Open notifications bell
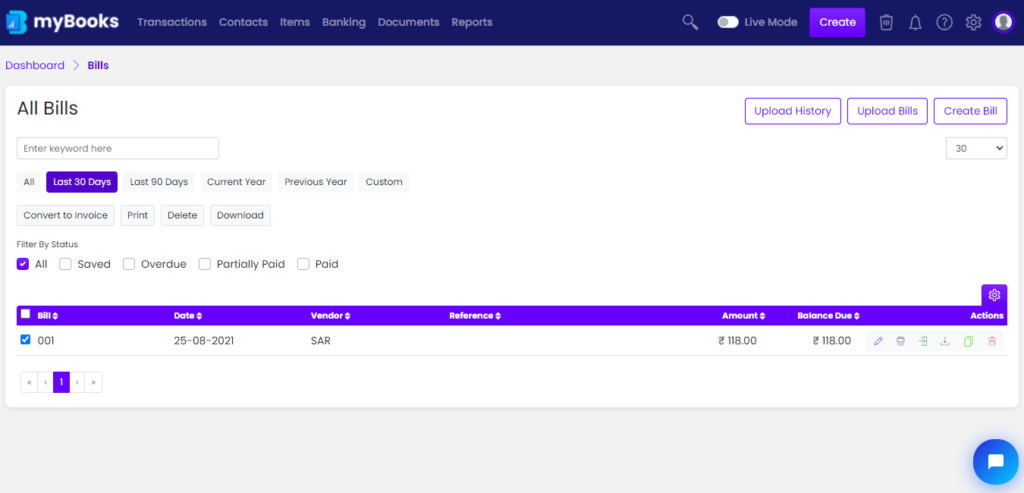This screenshot has width=1024, height=493. [916, 22]
